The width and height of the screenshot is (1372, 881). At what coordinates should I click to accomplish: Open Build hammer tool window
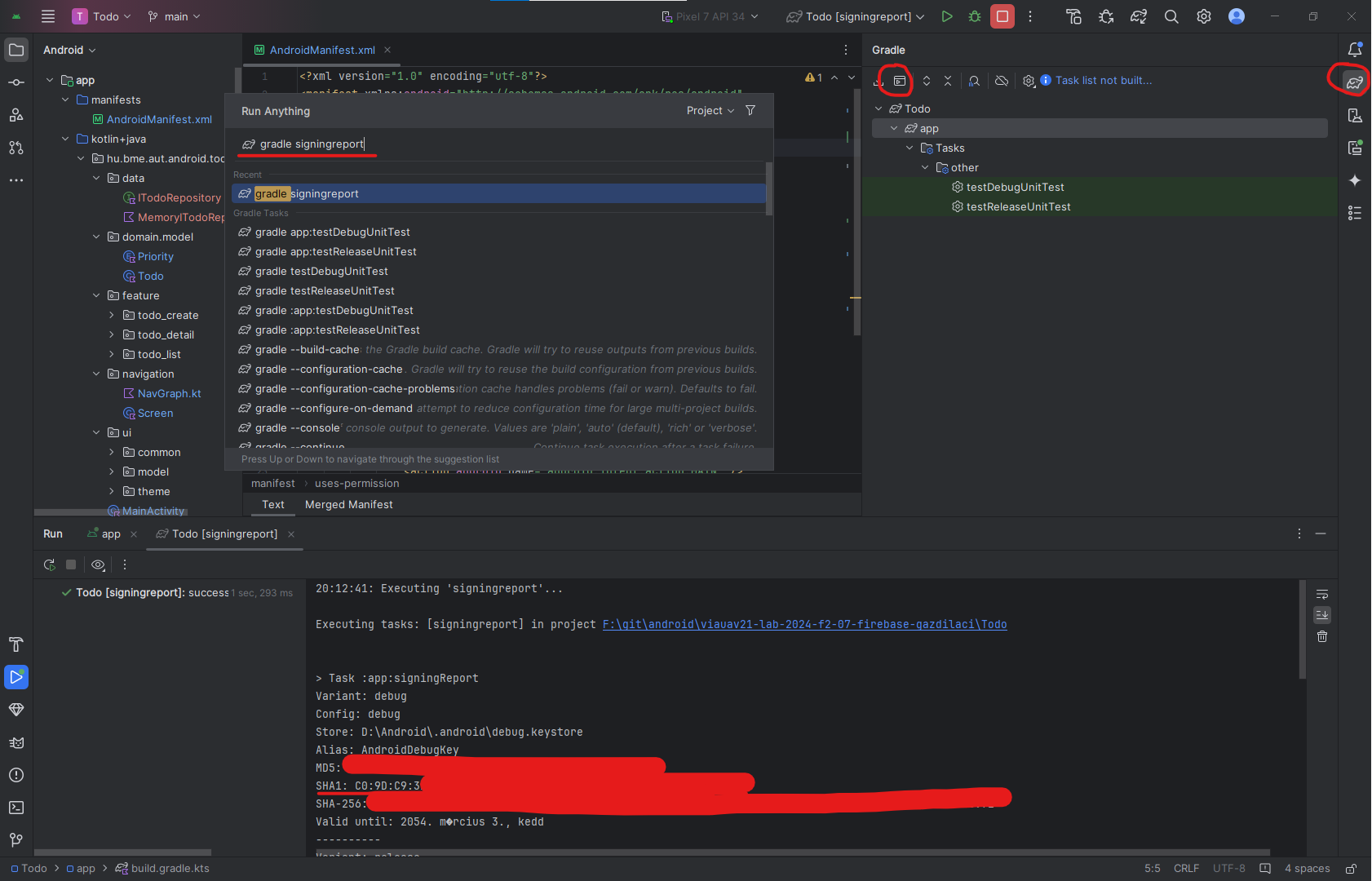[16, 644]
